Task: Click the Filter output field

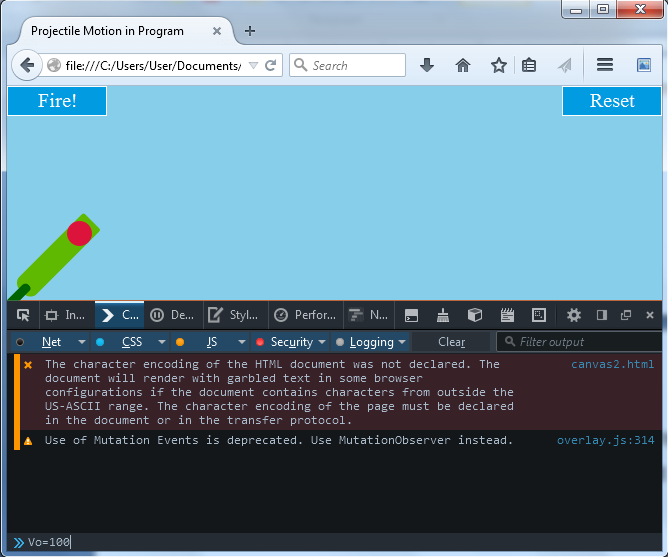Action: pyautogui.click(x=579, y=342)
